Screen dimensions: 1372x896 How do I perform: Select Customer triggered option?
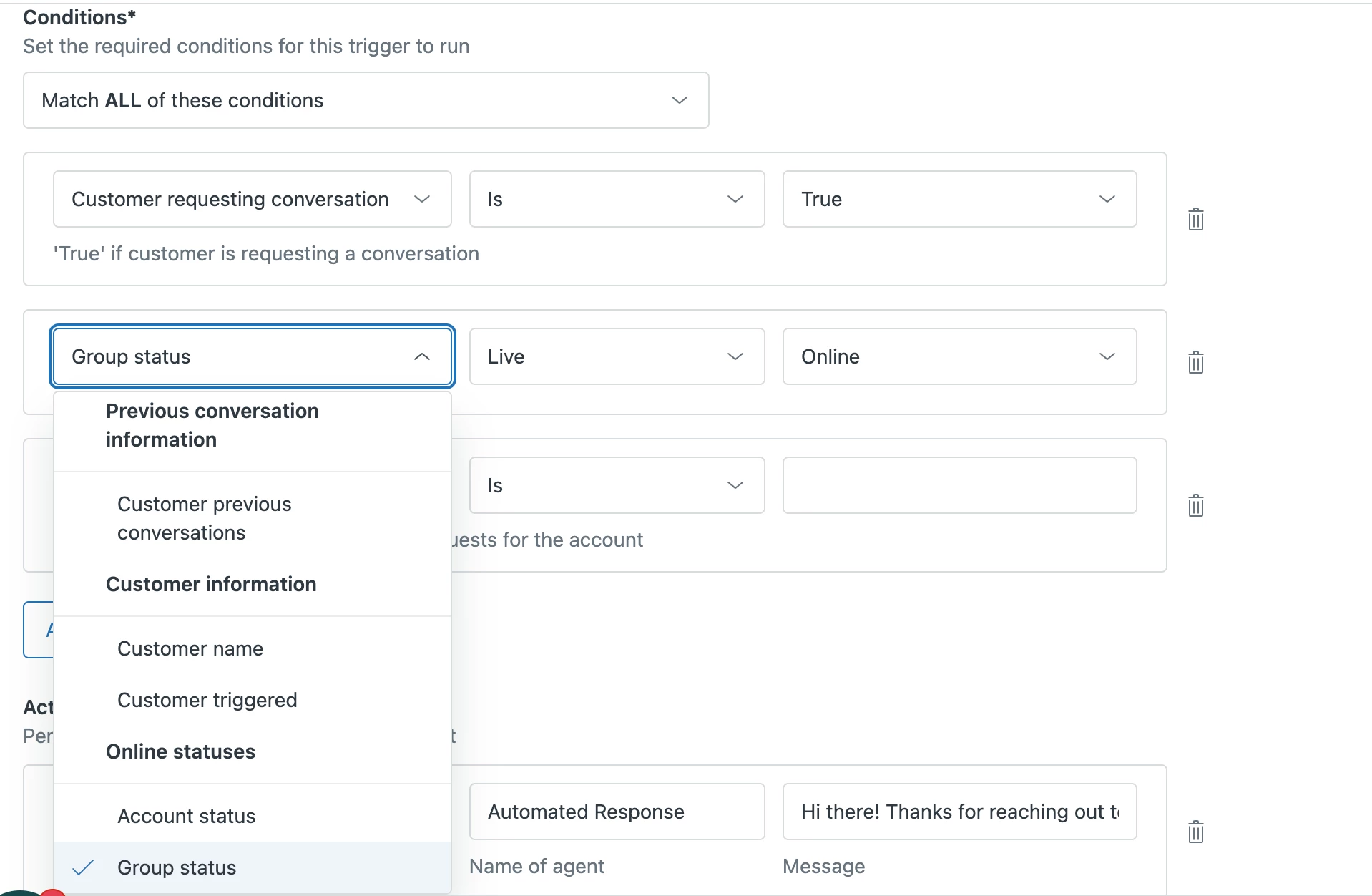click(207, 700)
